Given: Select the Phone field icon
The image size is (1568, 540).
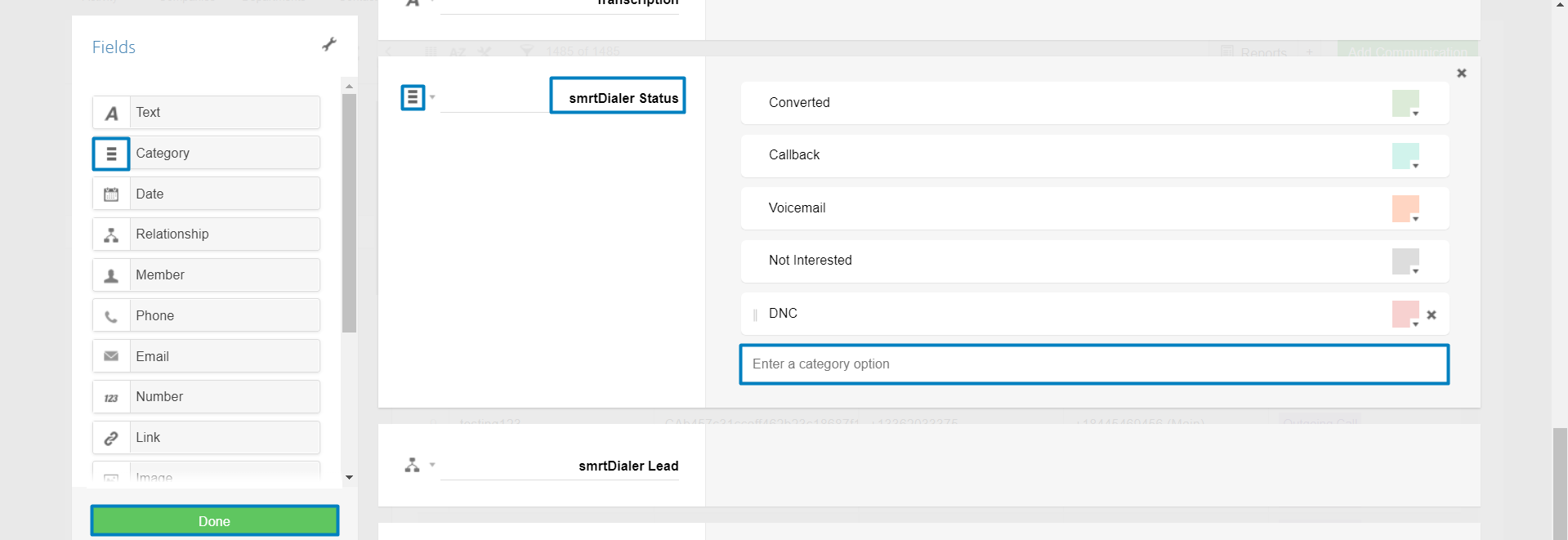Looking at the screenshot, I should point(112,316).
